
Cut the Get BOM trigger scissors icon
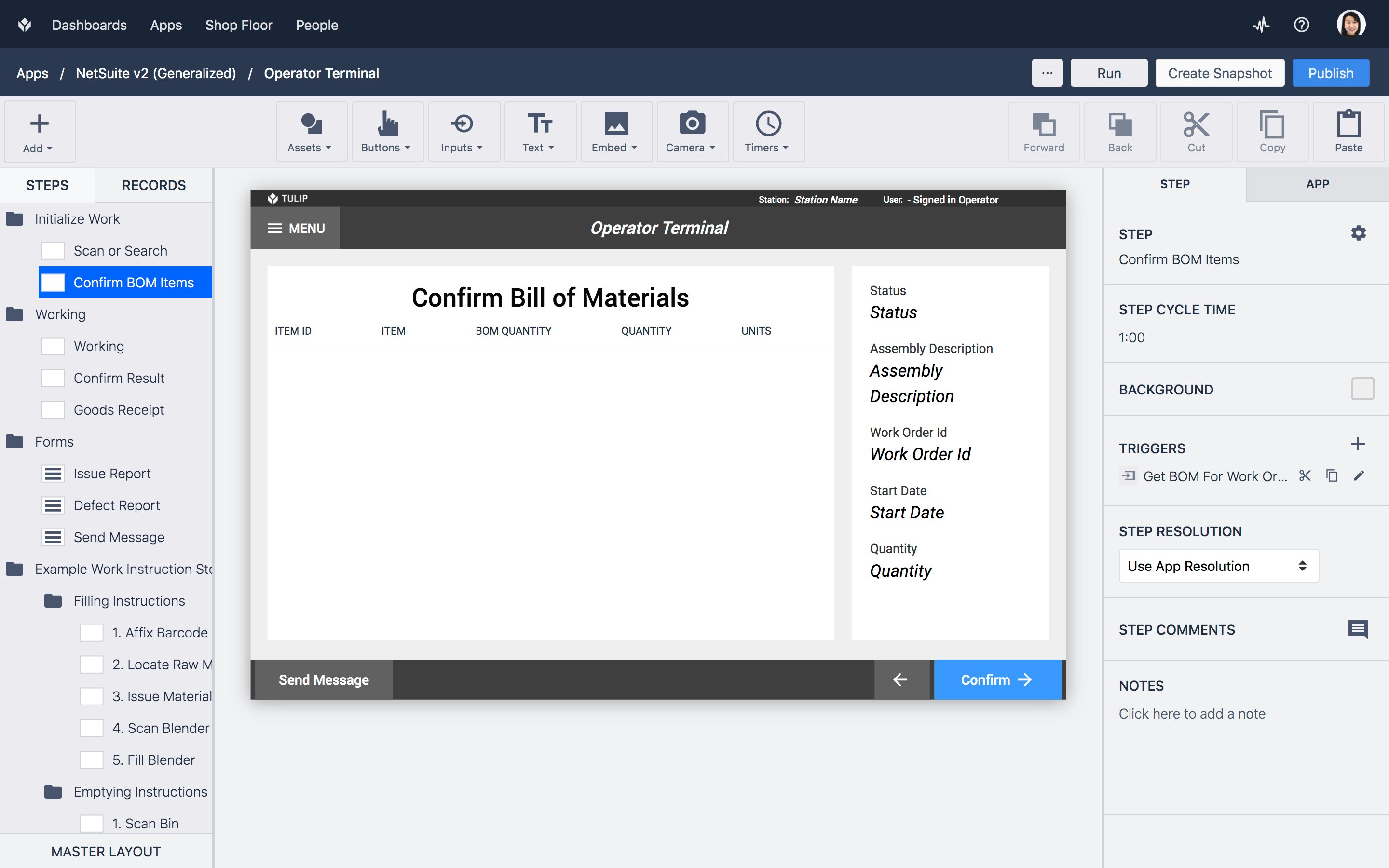point(1305,476)
